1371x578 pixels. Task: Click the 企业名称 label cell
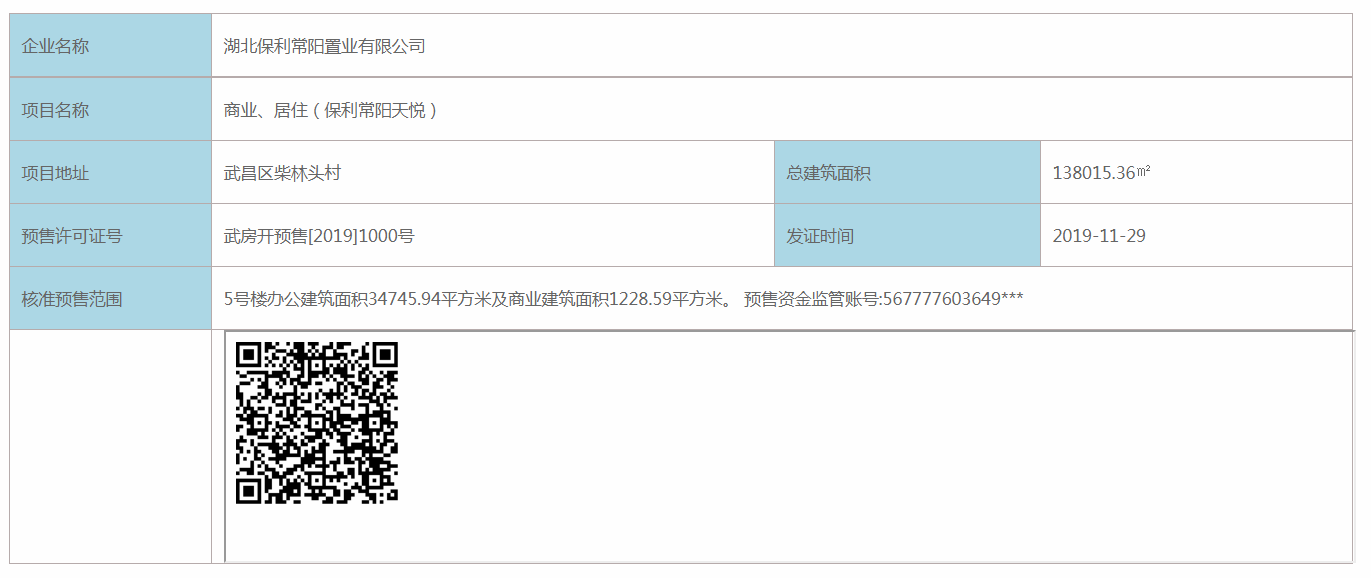point(111,46)
